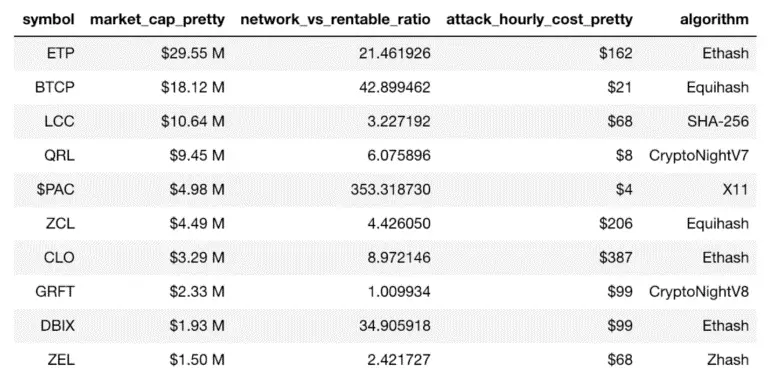768x389 pixels.
Task: Select the $PAC symbol cell
Action: [x=55, y=189]
